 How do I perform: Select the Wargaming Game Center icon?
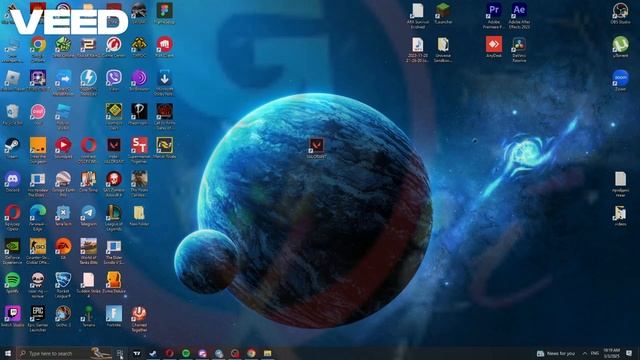click(114, 45)
